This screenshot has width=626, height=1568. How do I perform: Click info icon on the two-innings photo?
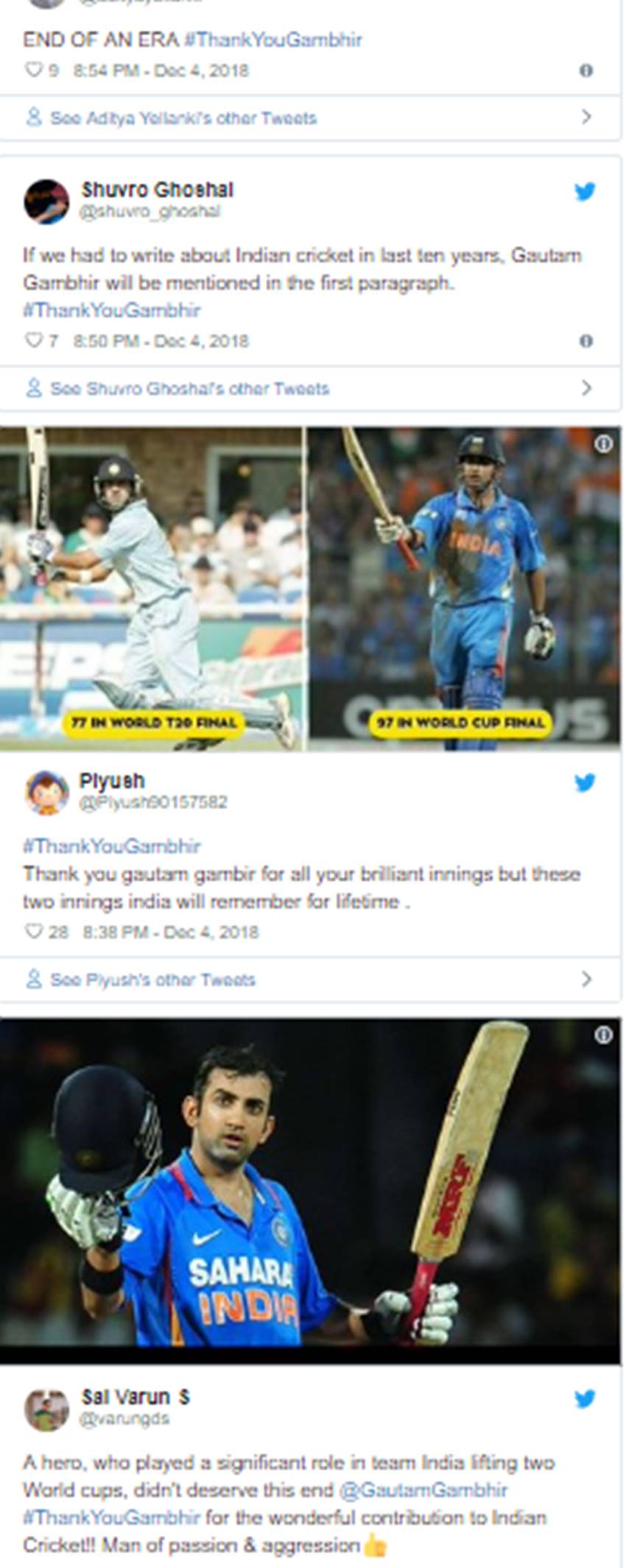(603, 444)
